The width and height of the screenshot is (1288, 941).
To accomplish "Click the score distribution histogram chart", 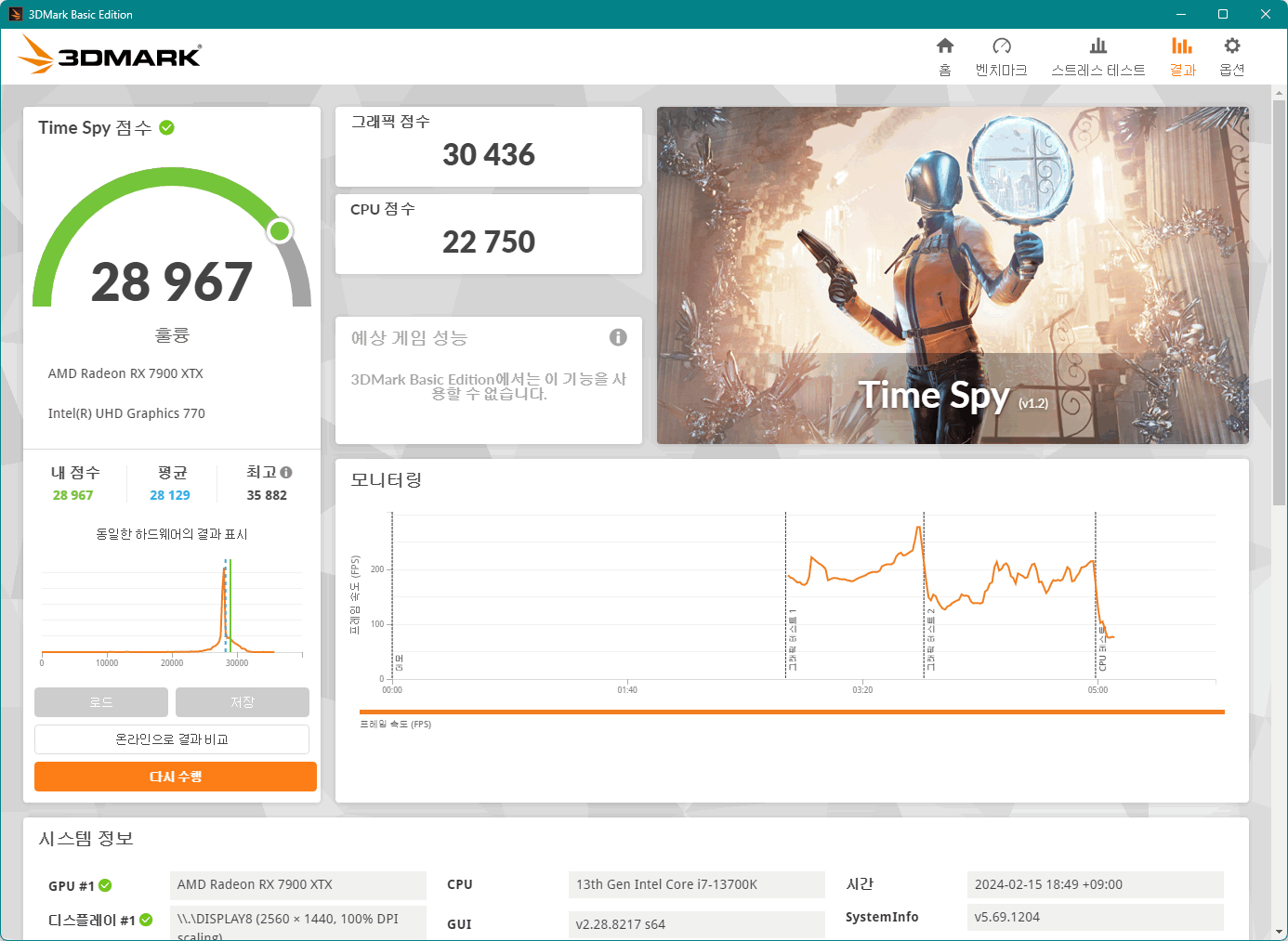I will [x=172, y=611].
